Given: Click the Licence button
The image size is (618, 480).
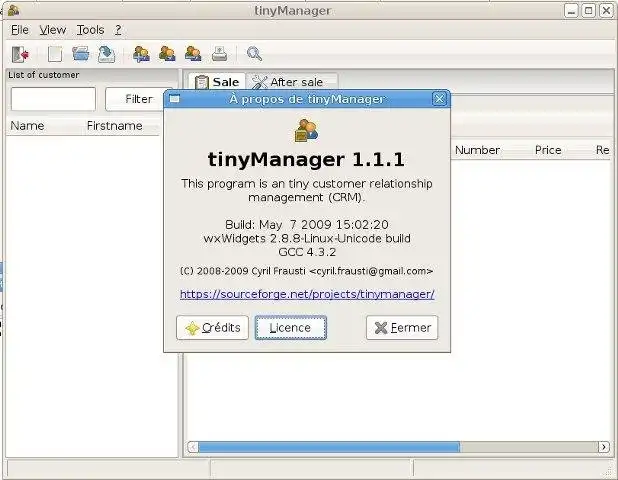Looking at the screenshot, I should [290, 327].
